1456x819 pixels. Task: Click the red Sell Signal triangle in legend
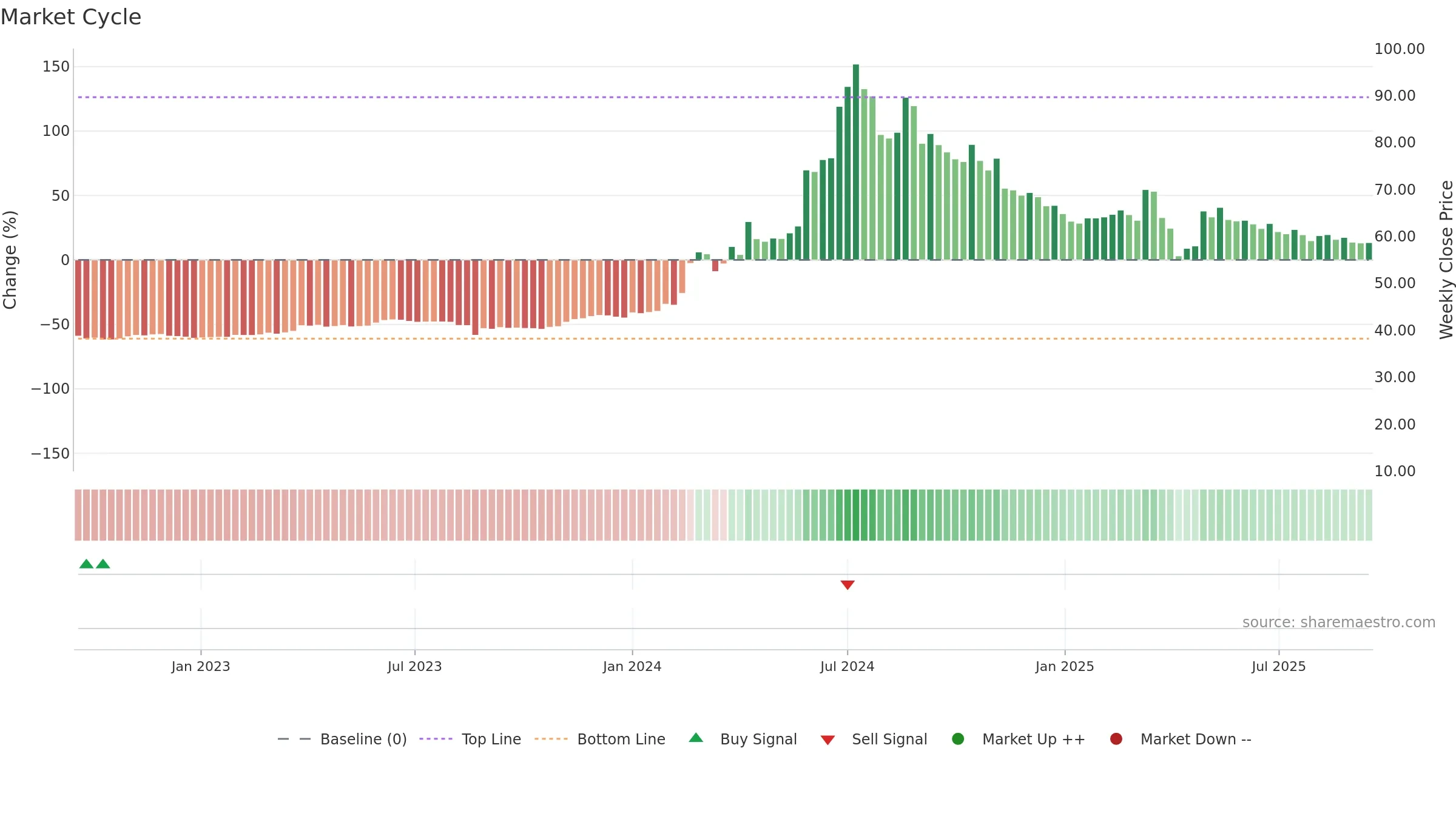pyautogui.click(x=827, y=740)
